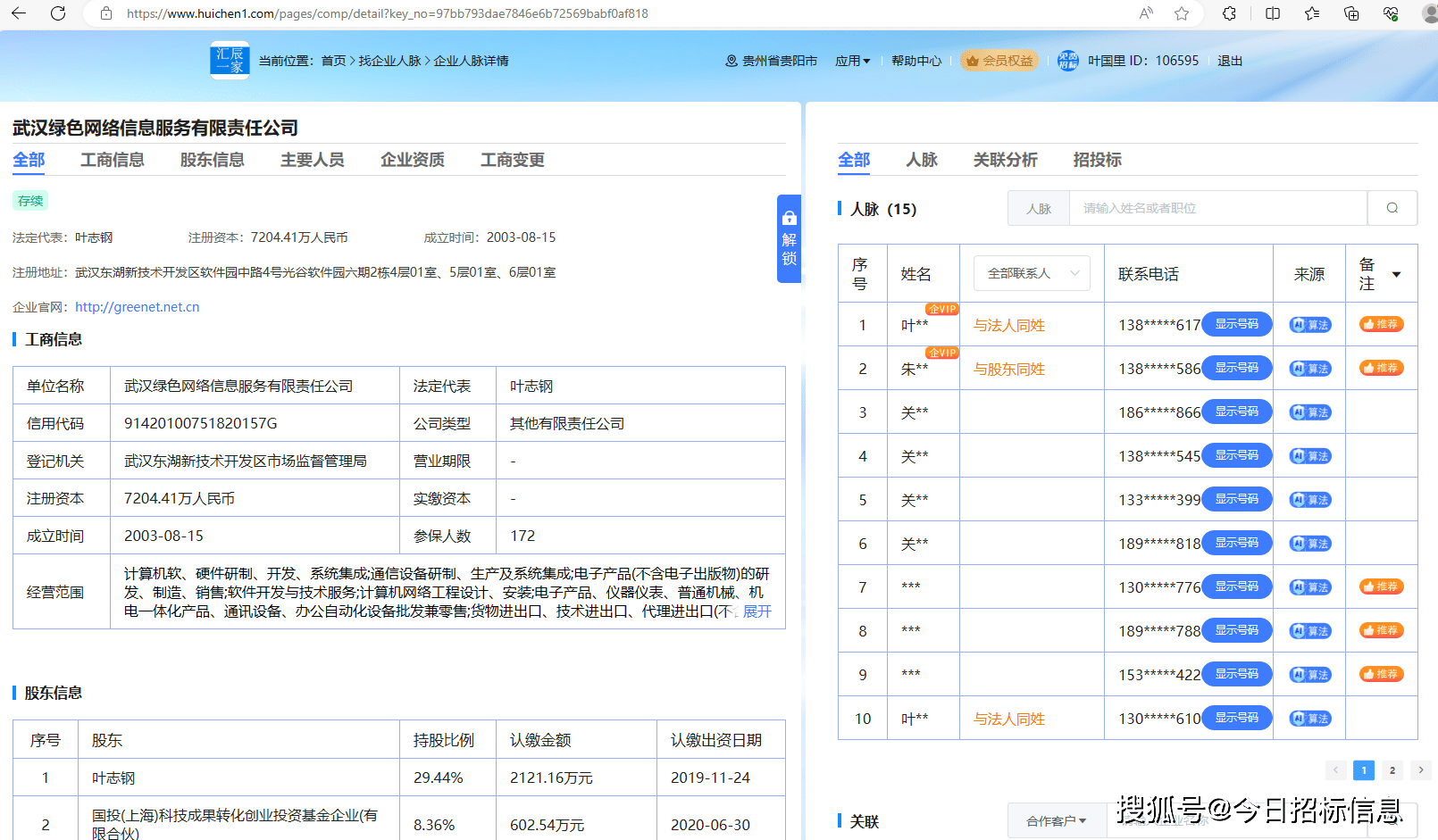Click 显示号码 for 186*****866
The image size is (1438, 840).
click(1237, 412)
